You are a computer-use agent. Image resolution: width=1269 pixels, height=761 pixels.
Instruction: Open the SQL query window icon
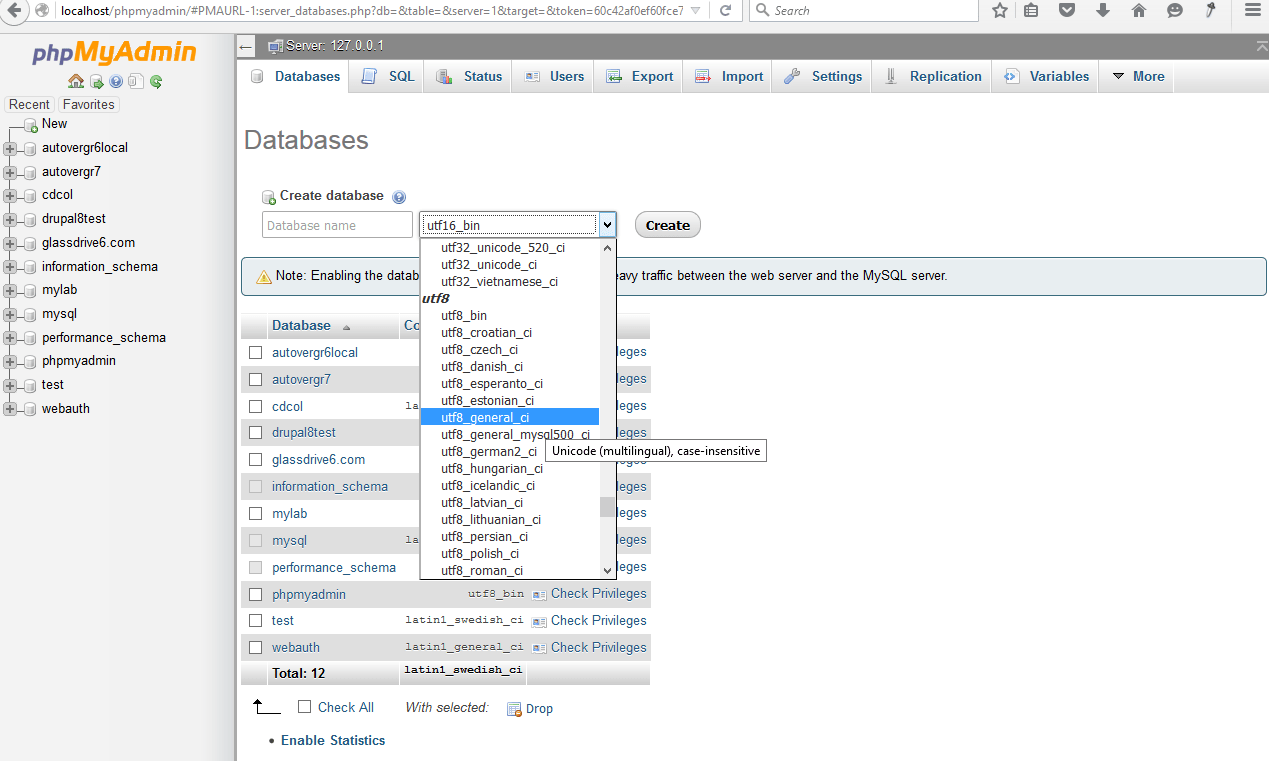(136, 84)
